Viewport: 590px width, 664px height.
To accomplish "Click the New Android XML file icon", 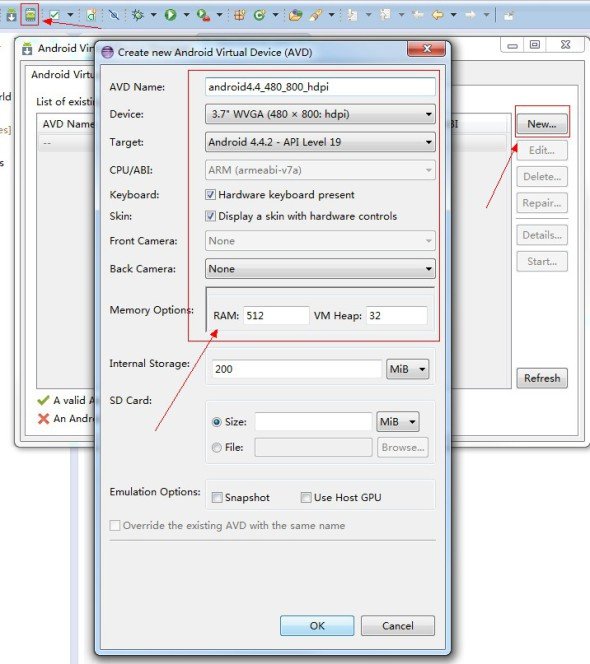I will (91, 15).
